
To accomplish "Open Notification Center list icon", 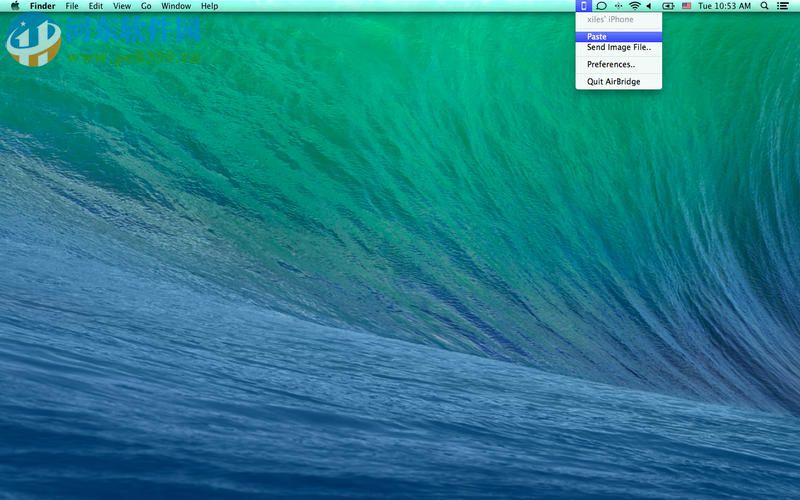I will pos(782,6).
